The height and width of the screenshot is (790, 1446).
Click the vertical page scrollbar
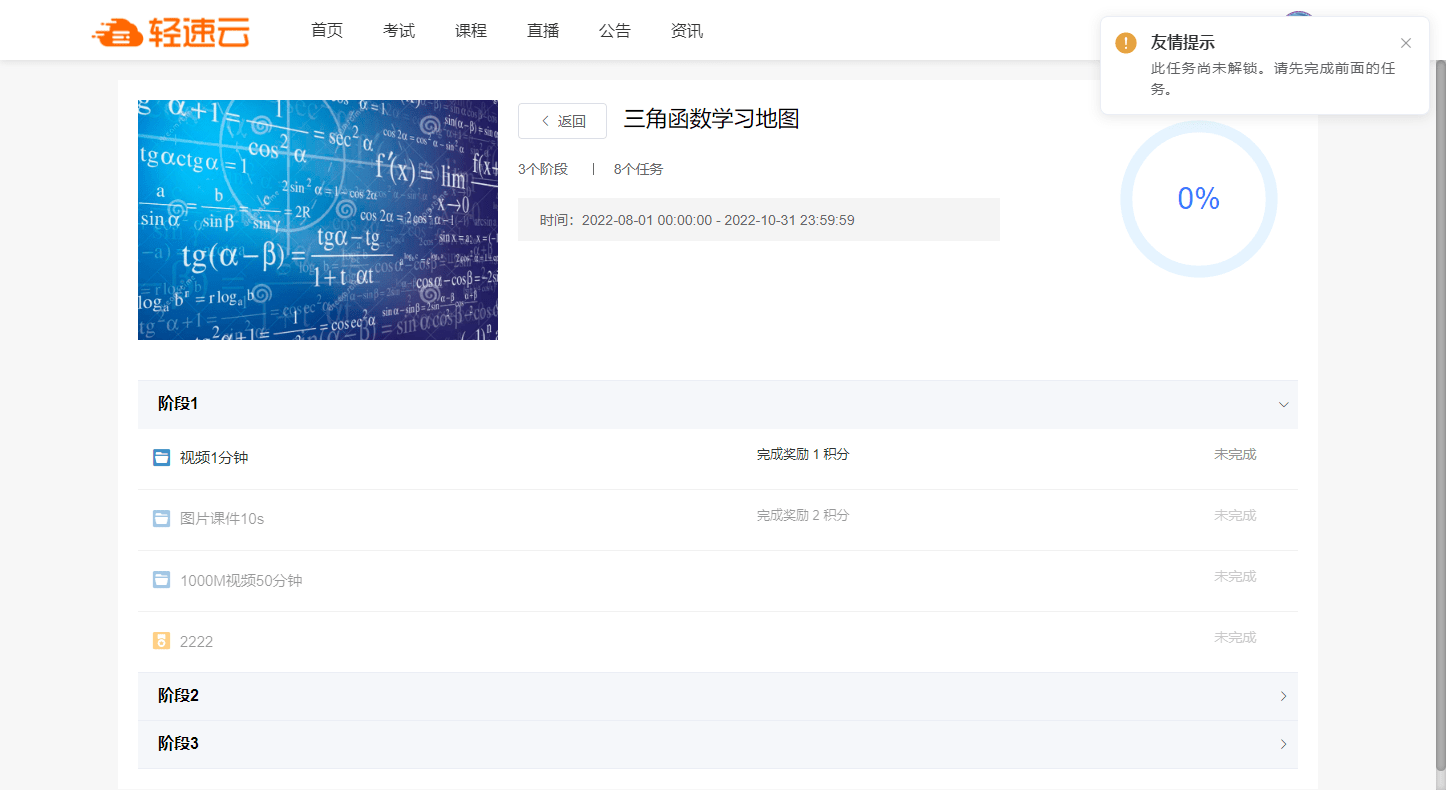[1440, 415]
